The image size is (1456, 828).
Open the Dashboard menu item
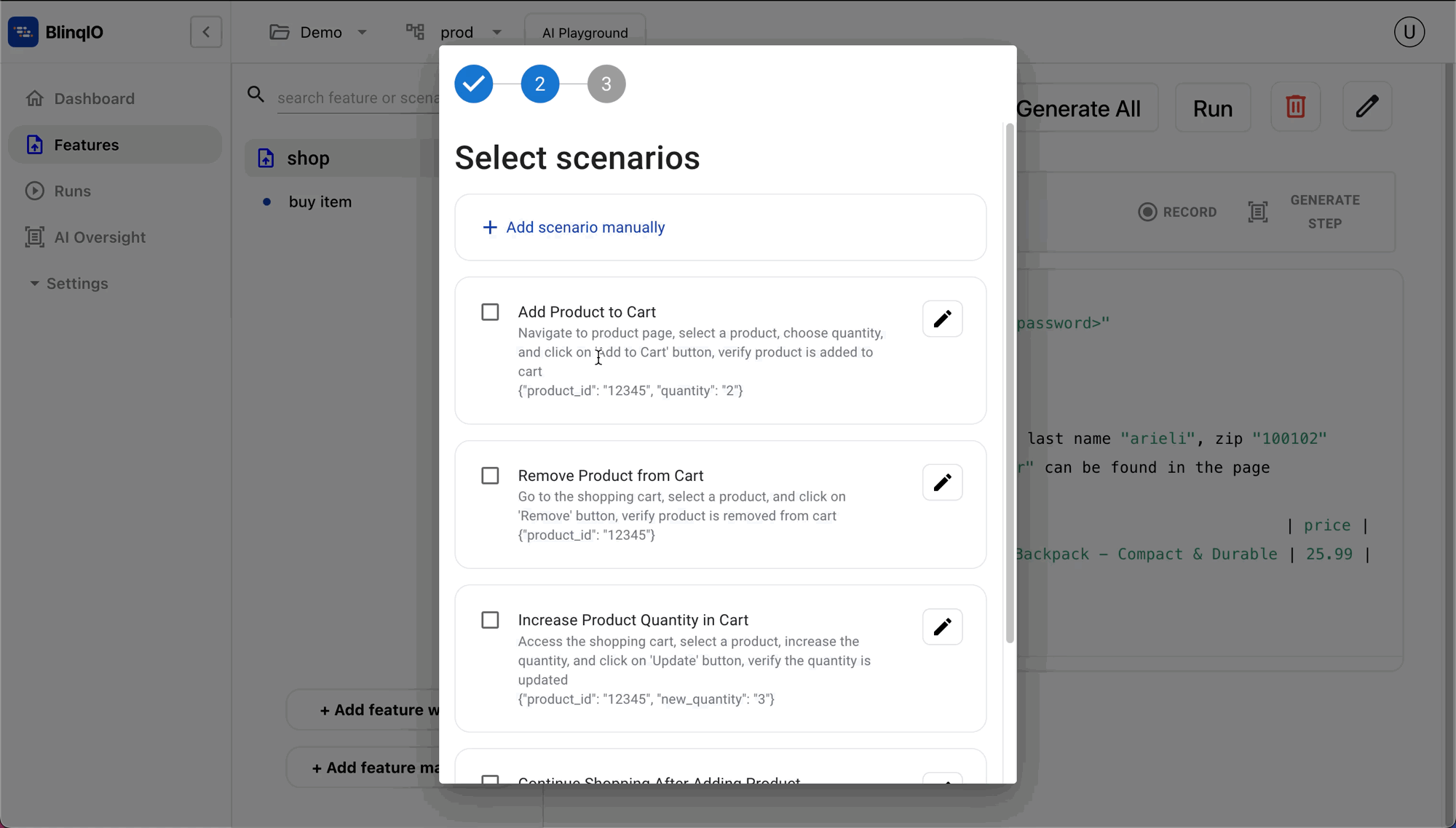tap(94, 98)
